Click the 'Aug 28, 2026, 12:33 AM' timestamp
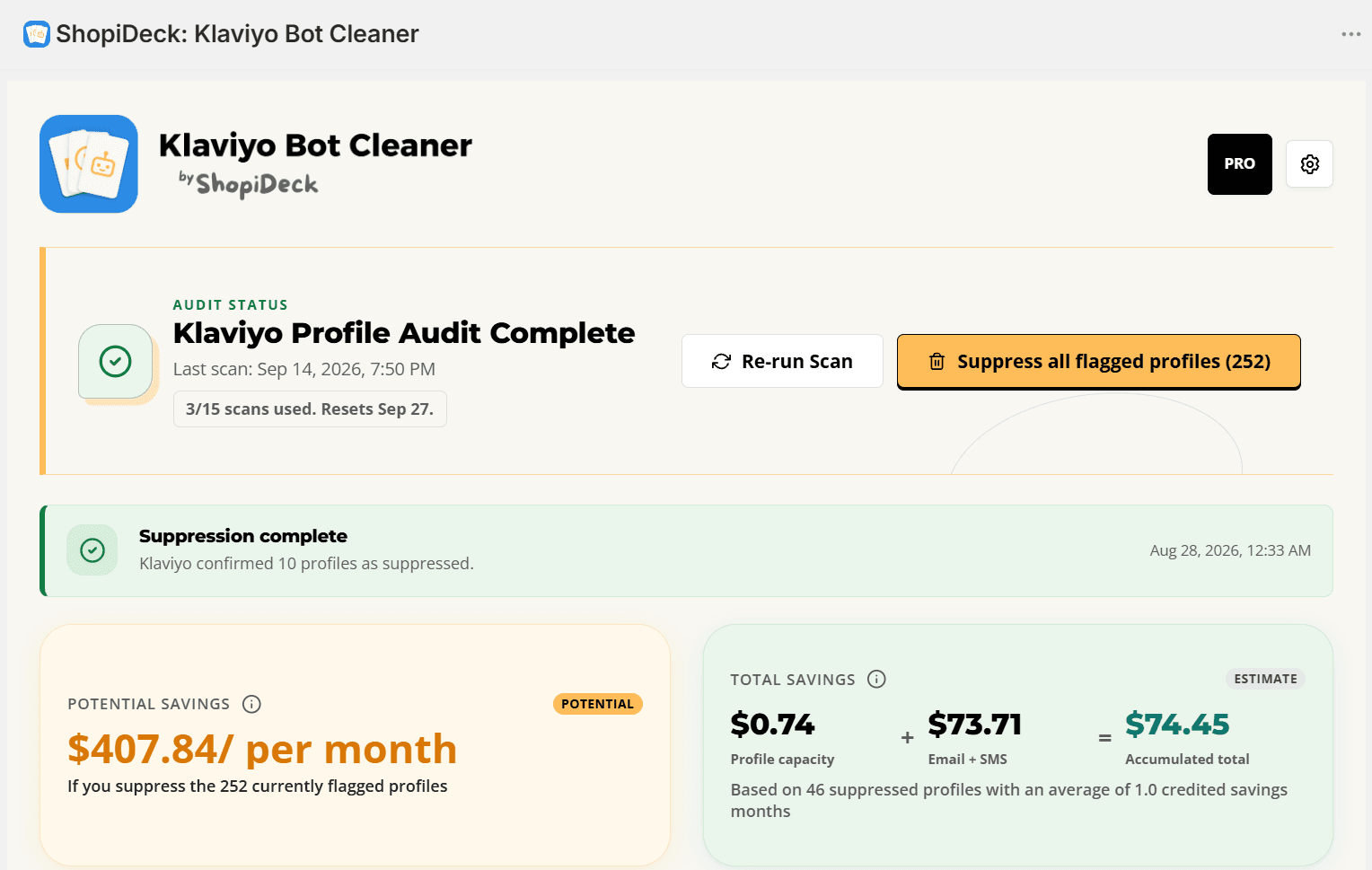Screen dimensions: 1372x870 [x=1230, y=550]
